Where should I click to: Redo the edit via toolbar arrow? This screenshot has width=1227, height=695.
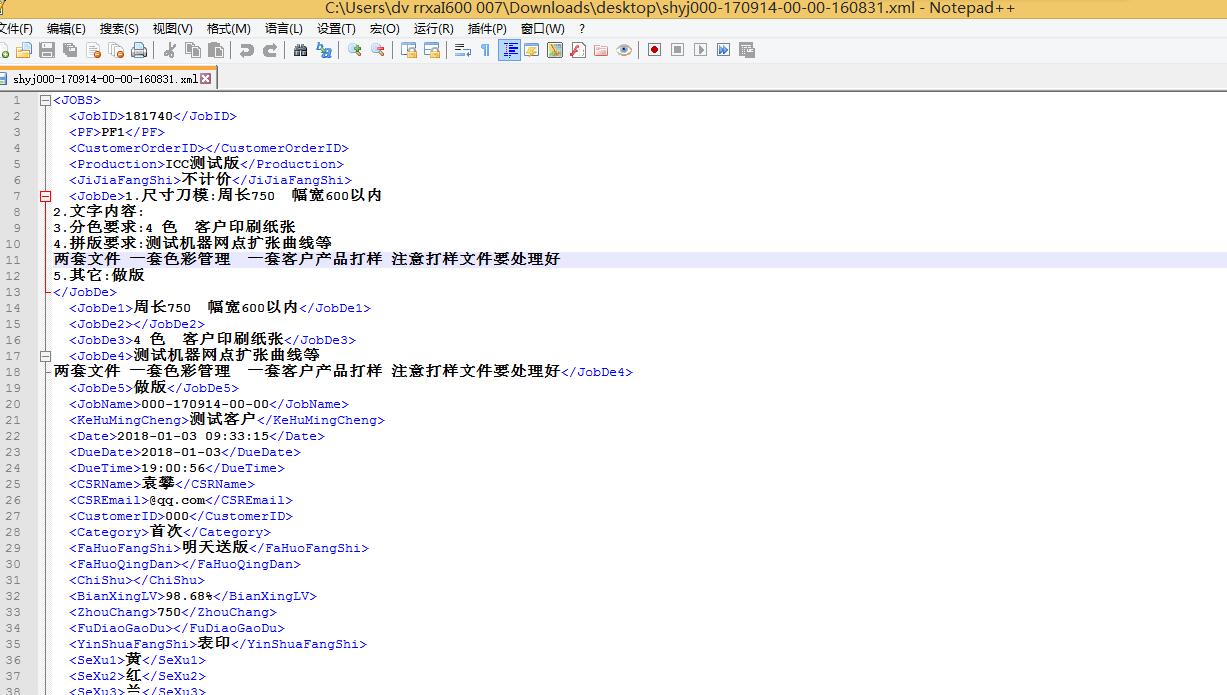pyautogui.click(x=270, y=50)
